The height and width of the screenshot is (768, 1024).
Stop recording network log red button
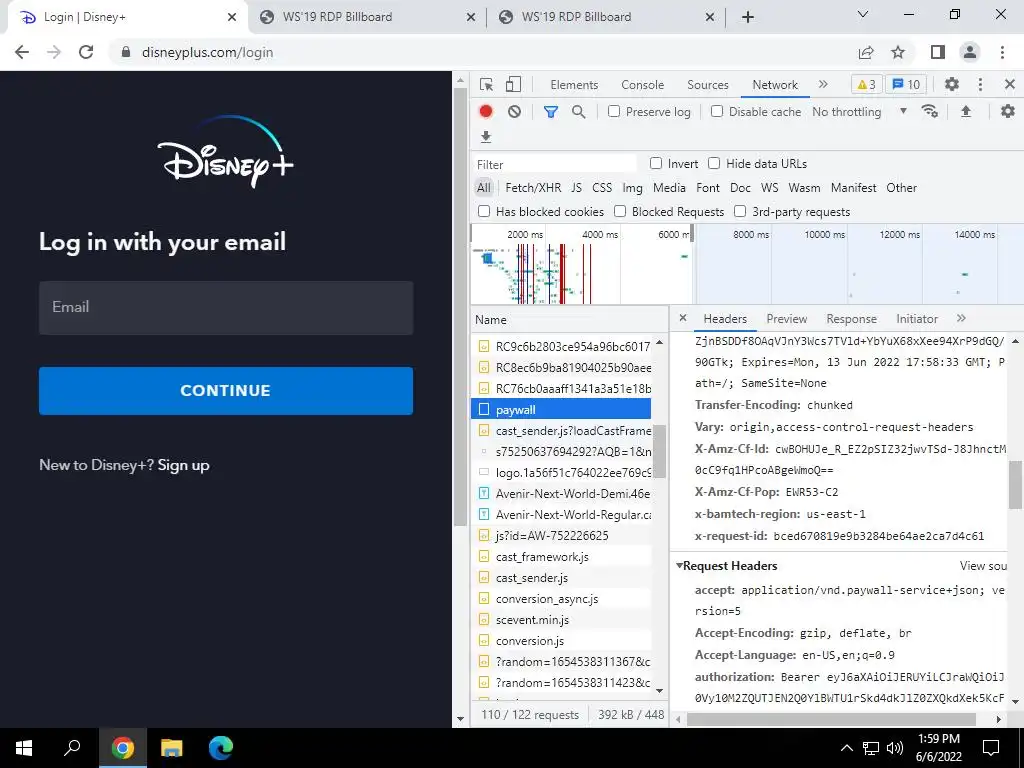click(486, 112)
